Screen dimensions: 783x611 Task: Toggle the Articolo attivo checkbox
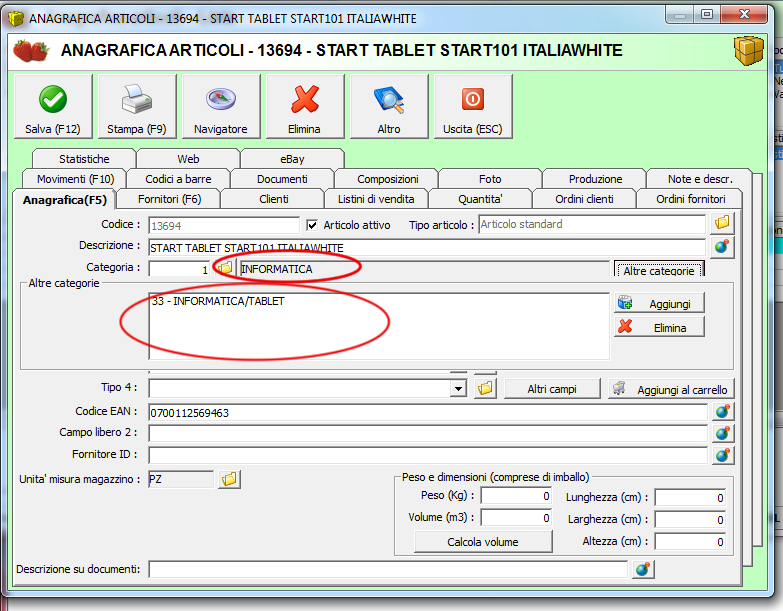(312, 225)
